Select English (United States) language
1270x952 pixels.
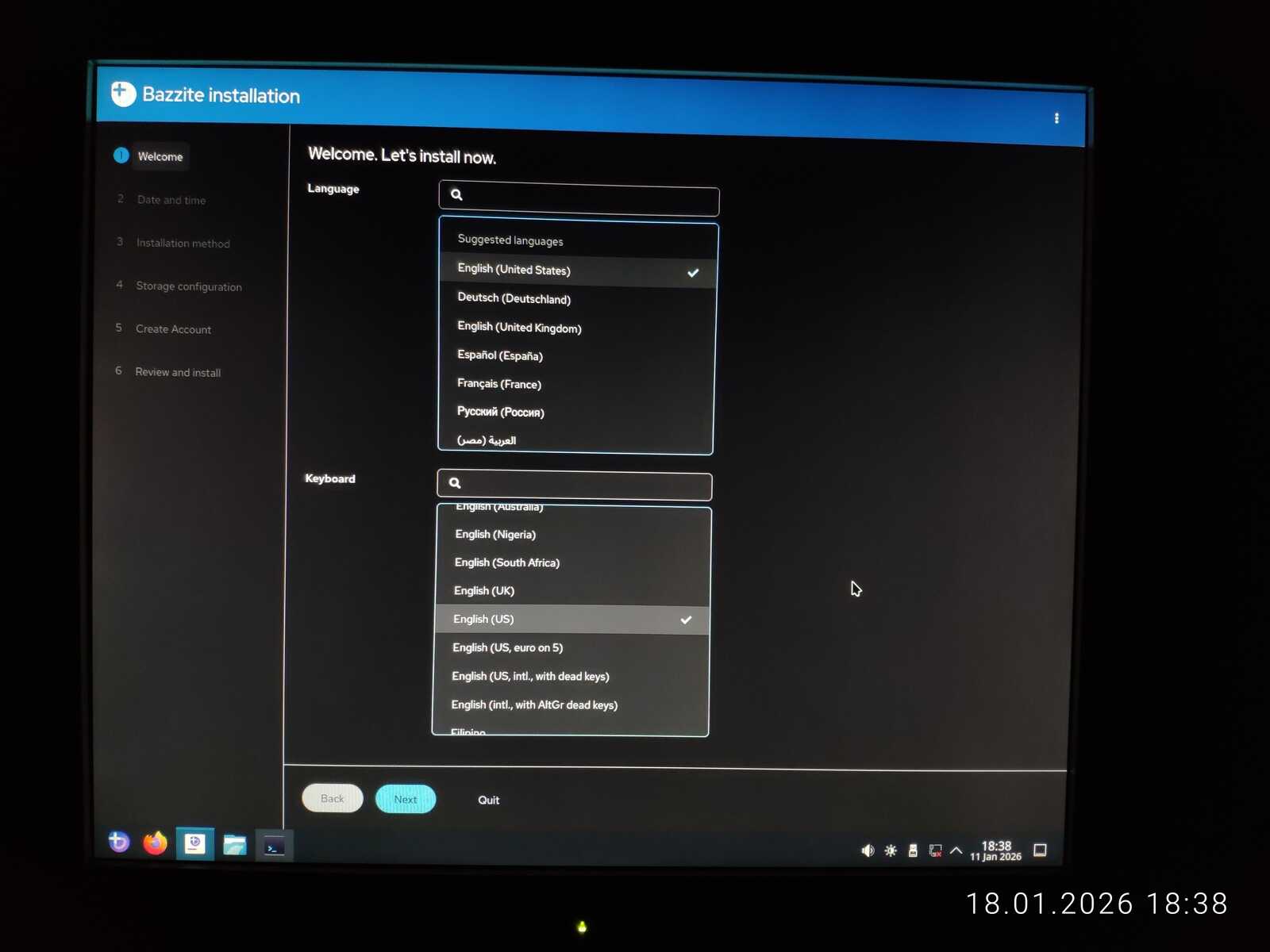[578, 271]
